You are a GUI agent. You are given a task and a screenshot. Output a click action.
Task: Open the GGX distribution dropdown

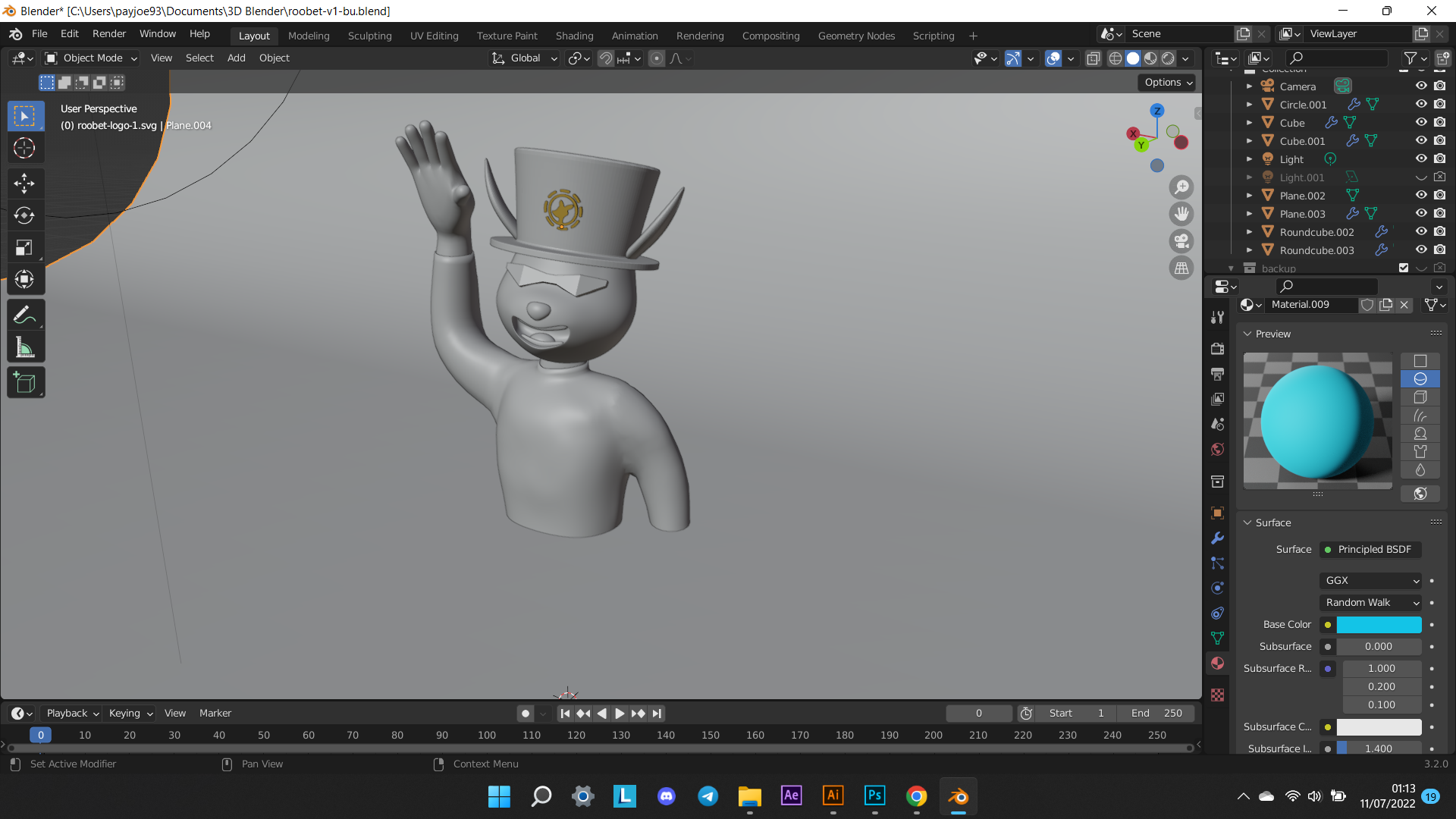pos(1371,580)
